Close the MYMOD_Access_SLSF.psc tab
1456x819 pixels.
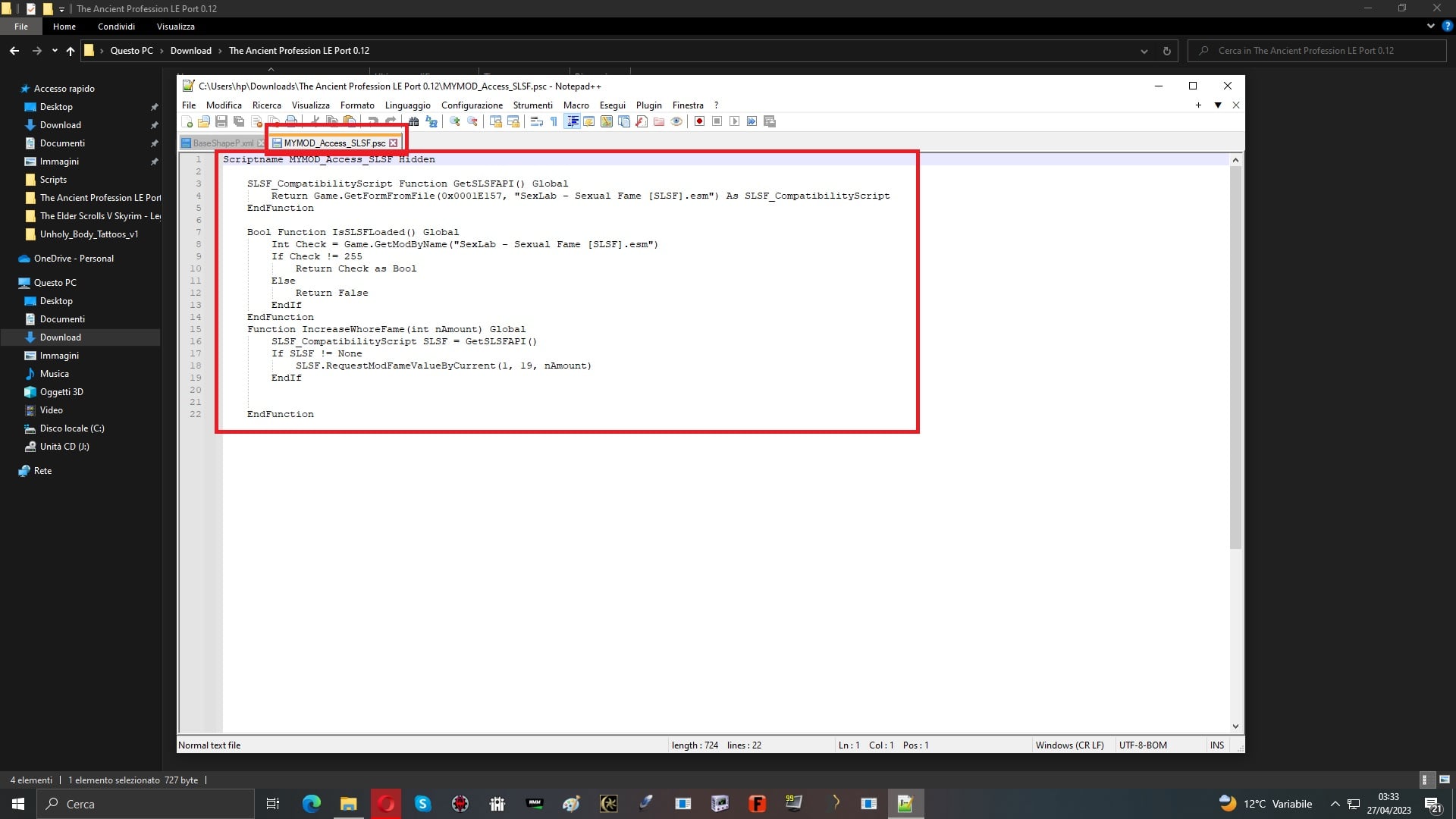393,143
